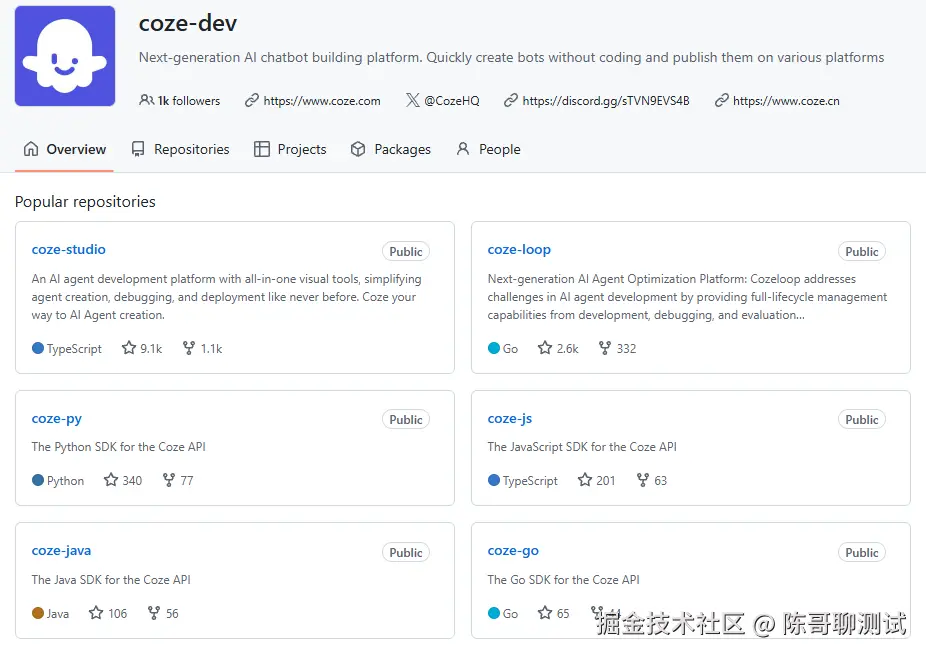926x657 pixels.
Task: Click 'The Python SDK for the Coze API' description
Action: coord(119,447)
